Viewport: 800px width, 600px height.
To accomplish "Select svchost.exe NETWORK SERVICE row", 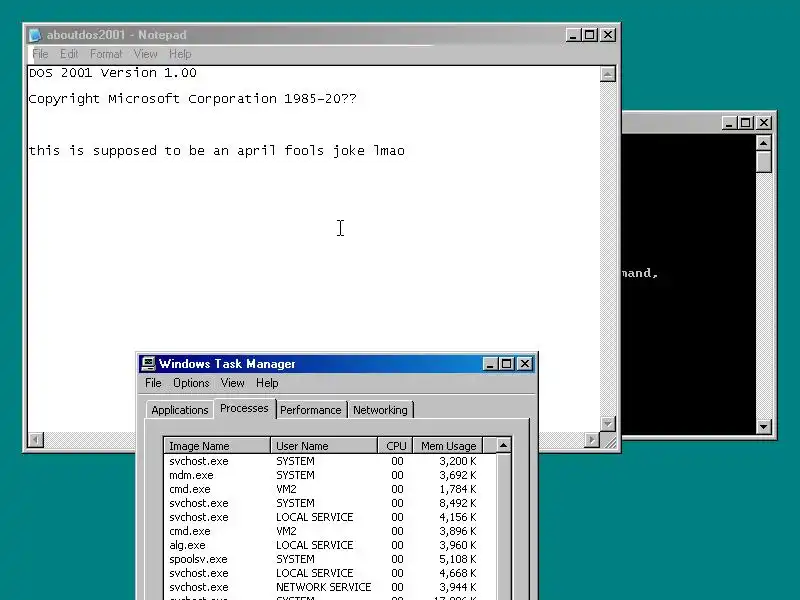I will tap(330, 587).
